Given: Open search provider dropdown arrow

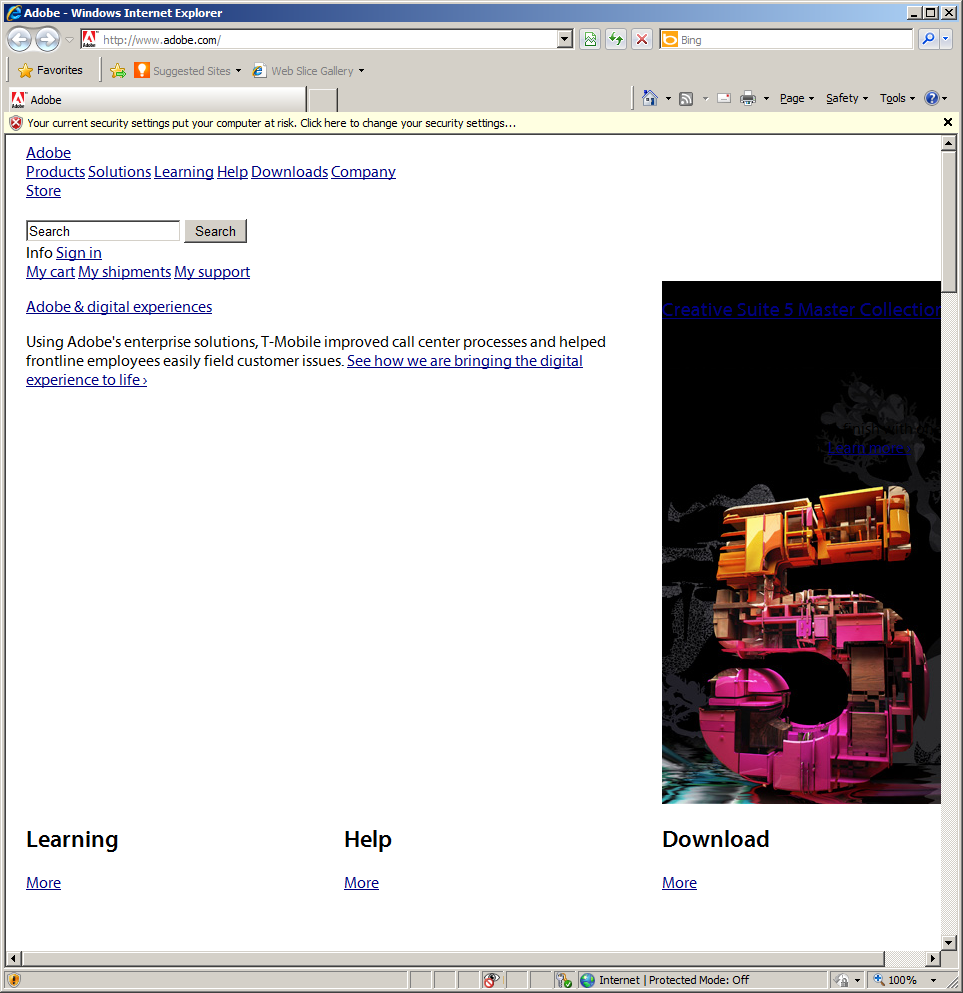Looking at the screenshot, I should point(945,39).
